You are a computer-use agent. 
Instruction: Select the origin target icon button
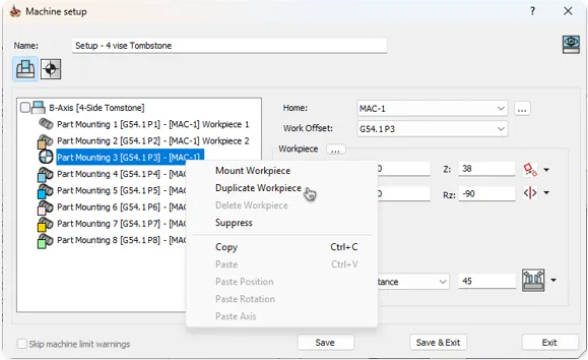(x=51, y=69)
